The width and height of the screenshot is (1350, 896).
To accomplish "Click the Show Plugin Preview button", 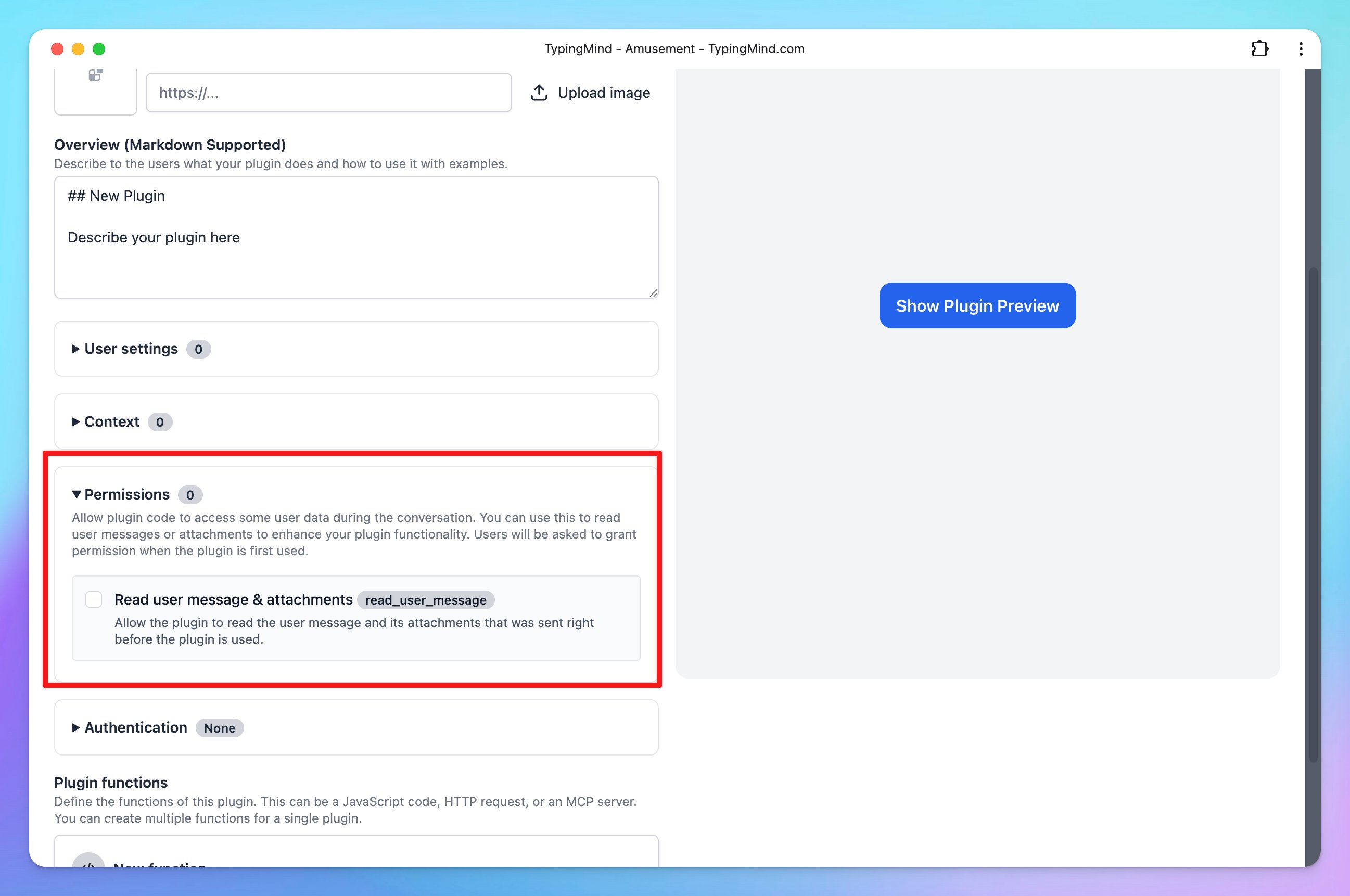I will coord(977,306).
